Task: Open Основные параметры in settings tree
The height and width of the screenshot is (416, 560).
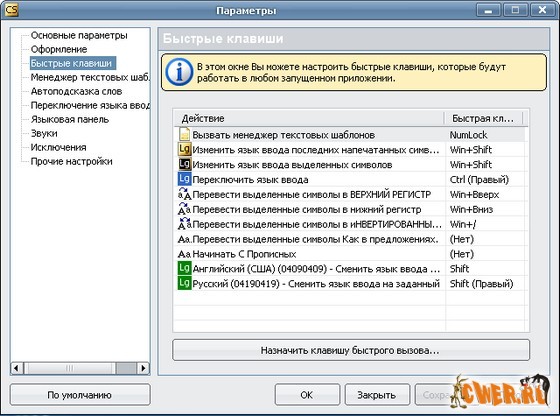Action: pos(79,35)
